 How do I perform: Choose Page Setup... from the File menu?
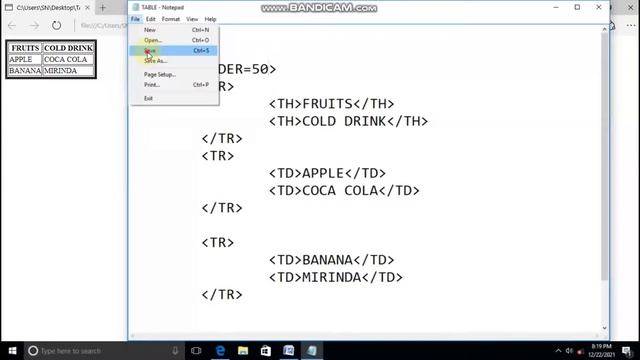coord(174,75)
